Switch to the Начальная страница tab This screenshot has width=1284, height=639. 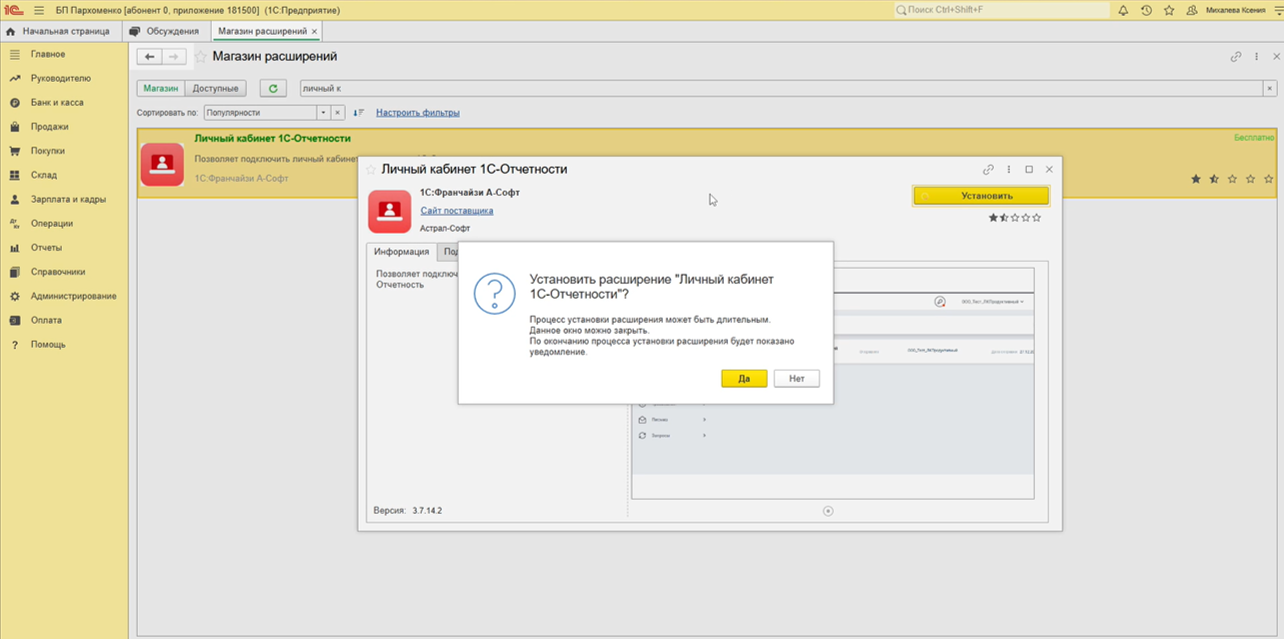[59, 31]
